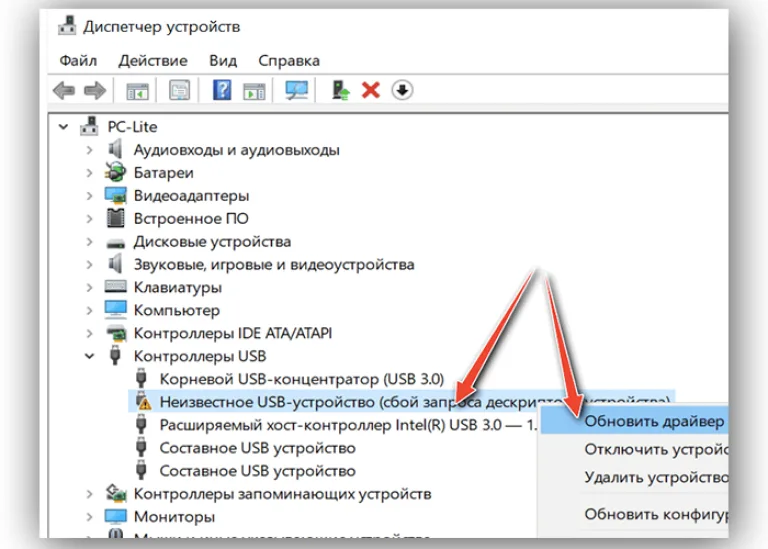The image size is (768, 549).
Task: Click the Дисковые устройства drive icon
Action: (x=116, y=242)
